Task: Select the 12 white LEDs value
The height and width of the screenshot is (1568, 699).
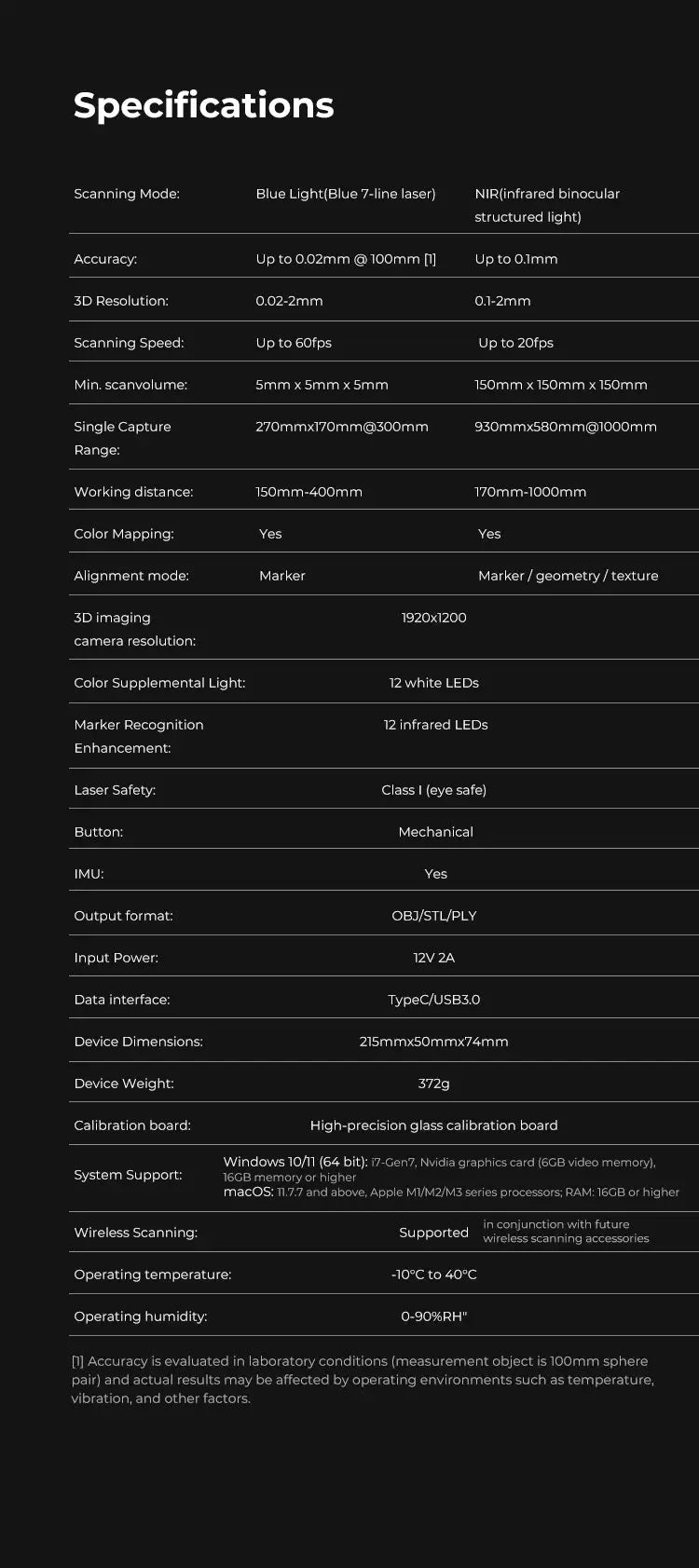Action: point(433,683)
